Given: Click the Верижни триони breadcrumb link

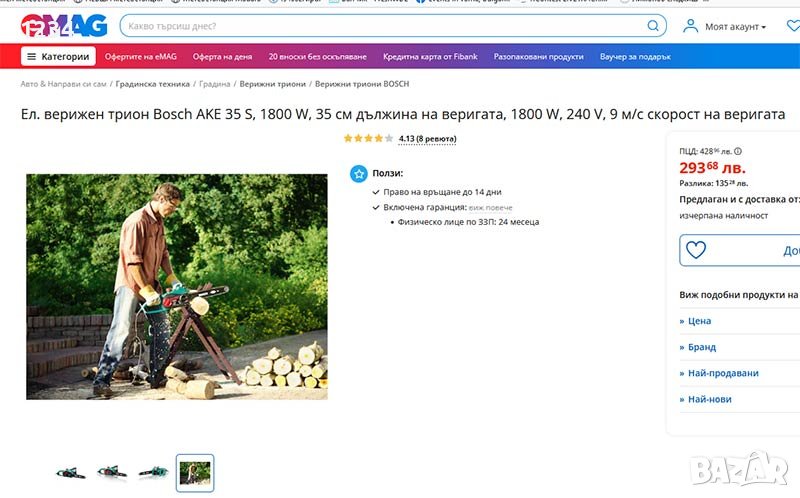Looking at the screenshot, I should [272, 84].
